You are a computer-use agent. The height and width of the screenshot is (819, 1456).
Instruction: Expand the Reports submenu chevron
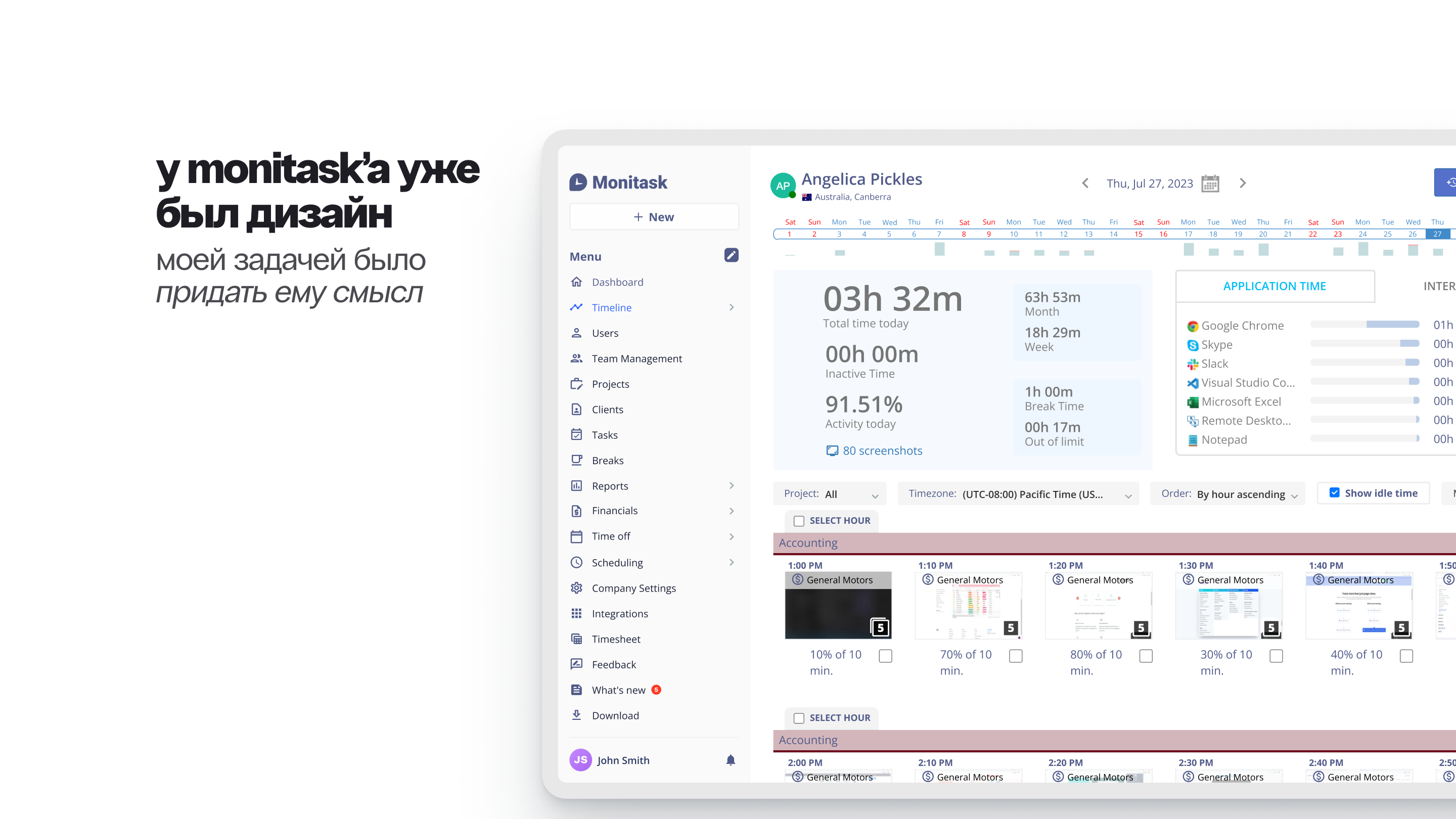pos(732,485)
